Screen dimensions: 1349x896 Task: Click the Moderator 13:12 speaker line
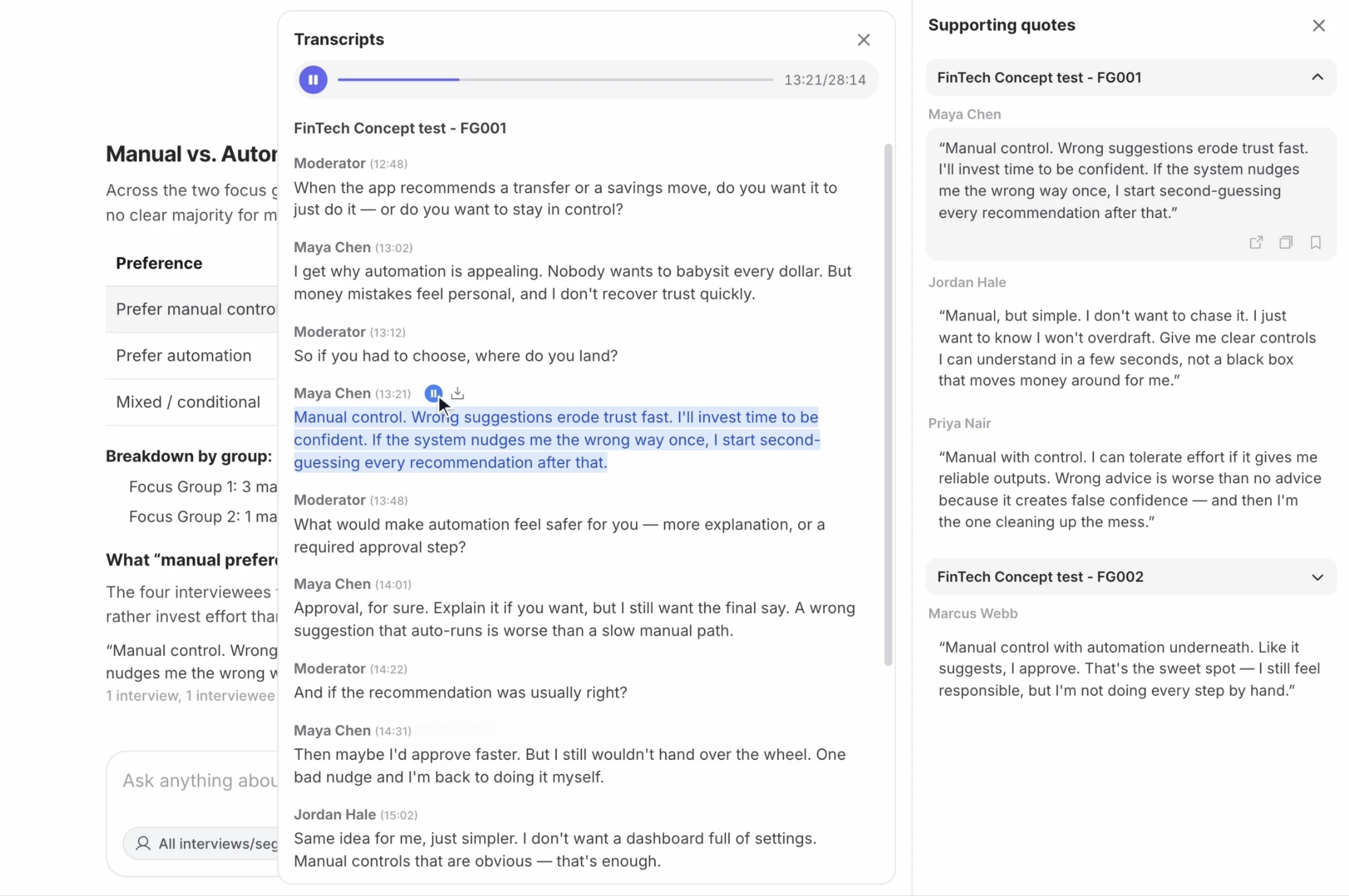[350, 332]
